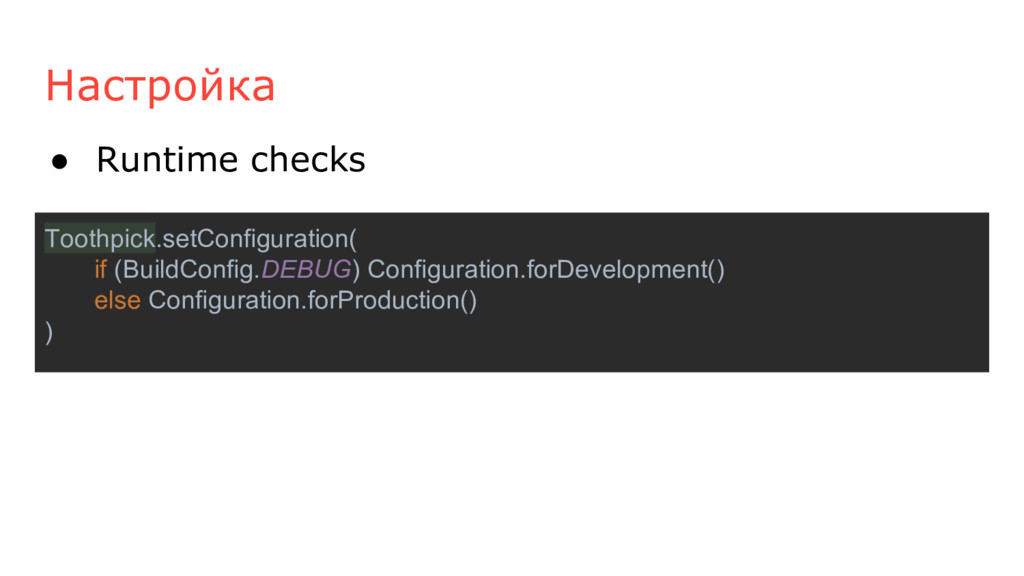The width and height of the screenshot is (1024, 576).
Task: Click the highlighted Toothpick word in code
Action: (x=100, y=238)
